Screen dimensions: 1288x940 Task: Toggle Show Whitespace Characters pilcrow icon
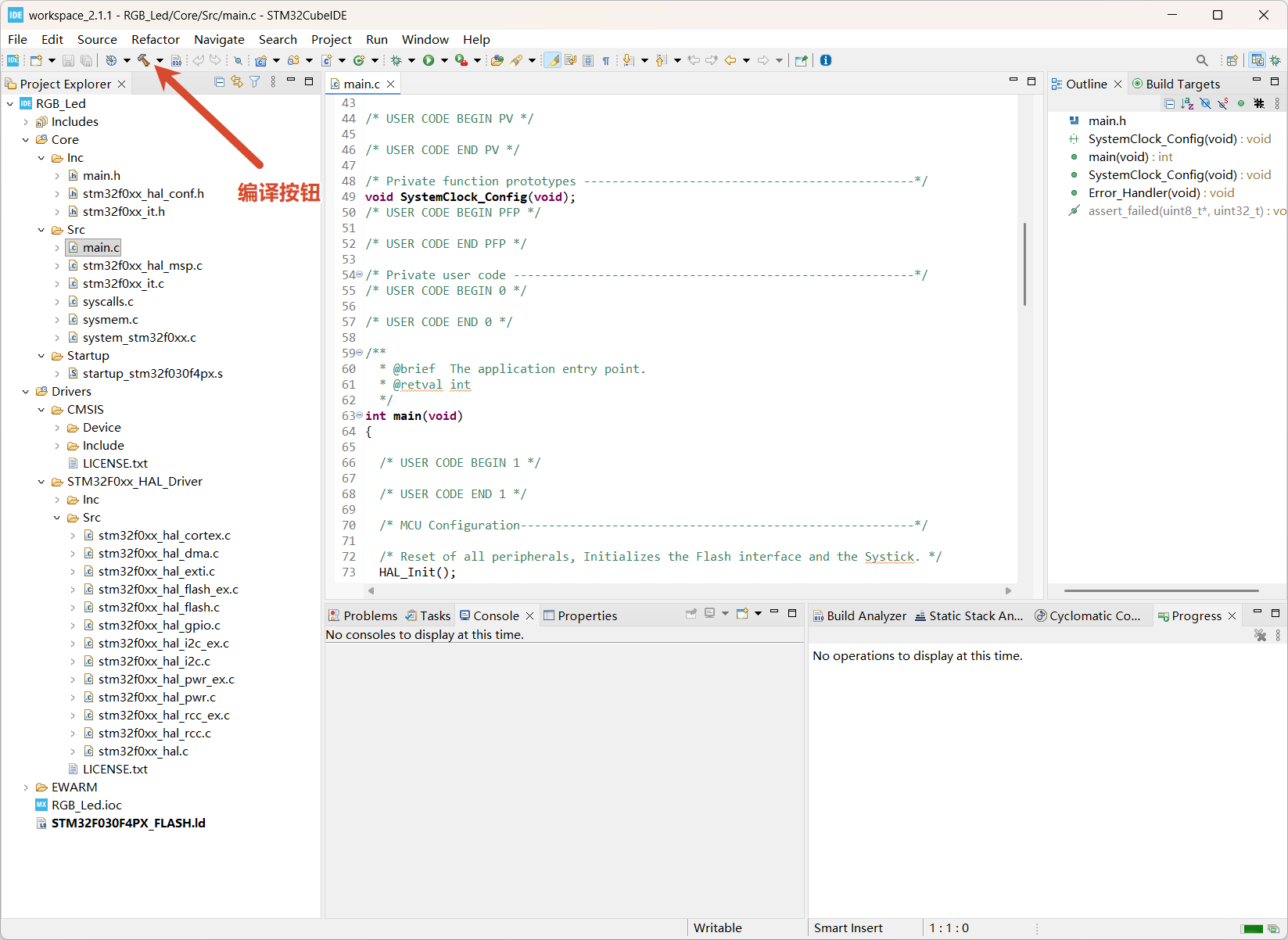pyautogui.click(x=606, y=60)
